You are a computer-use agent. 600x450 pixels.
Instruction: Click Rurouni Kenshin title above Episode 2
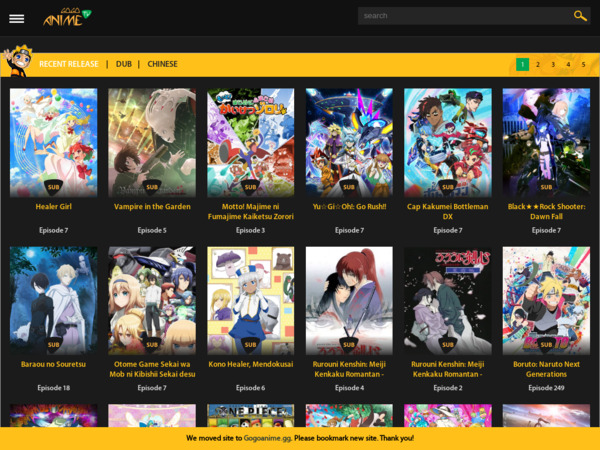pos(448,369)
